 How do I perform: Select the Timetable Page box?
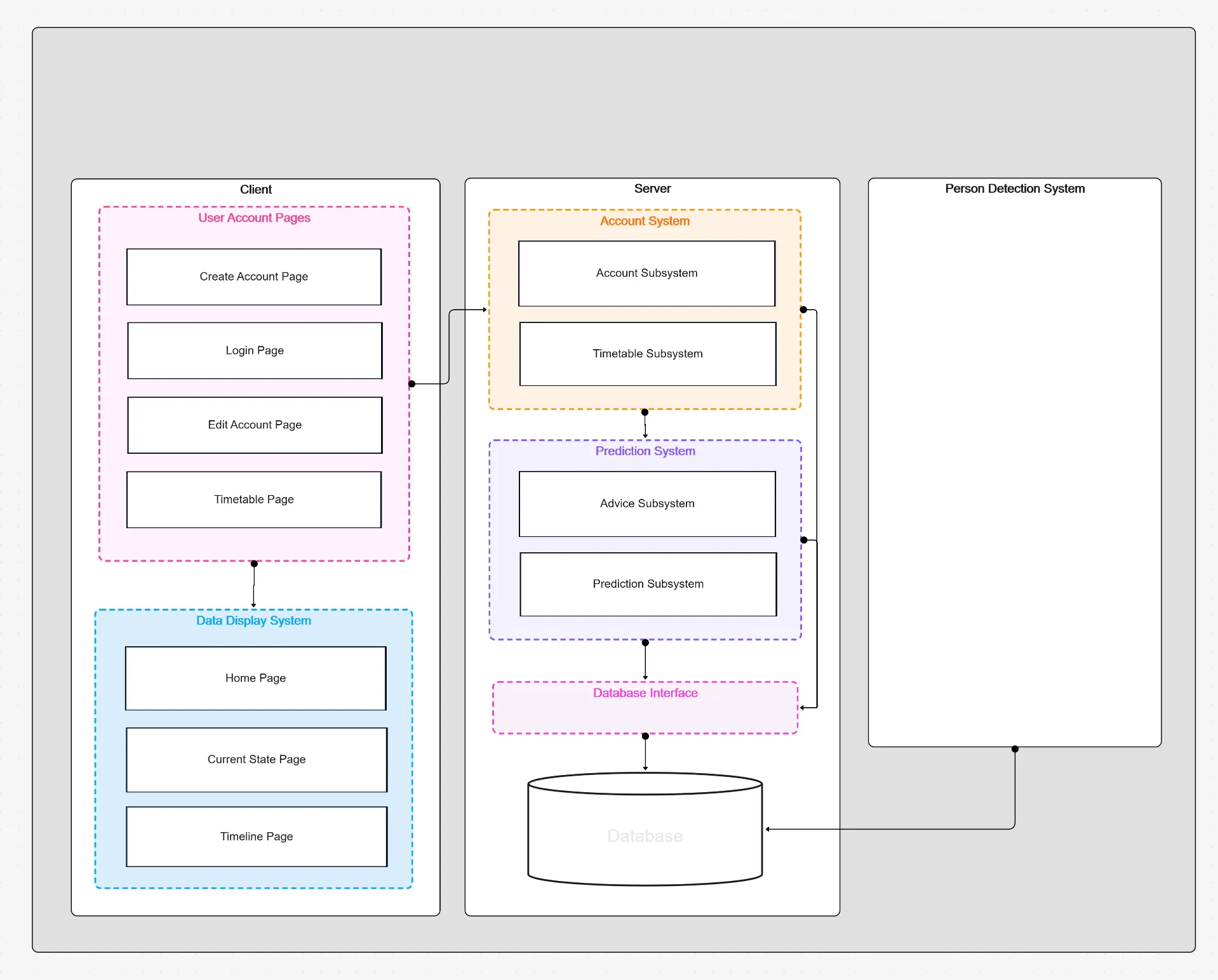(254, 500)
